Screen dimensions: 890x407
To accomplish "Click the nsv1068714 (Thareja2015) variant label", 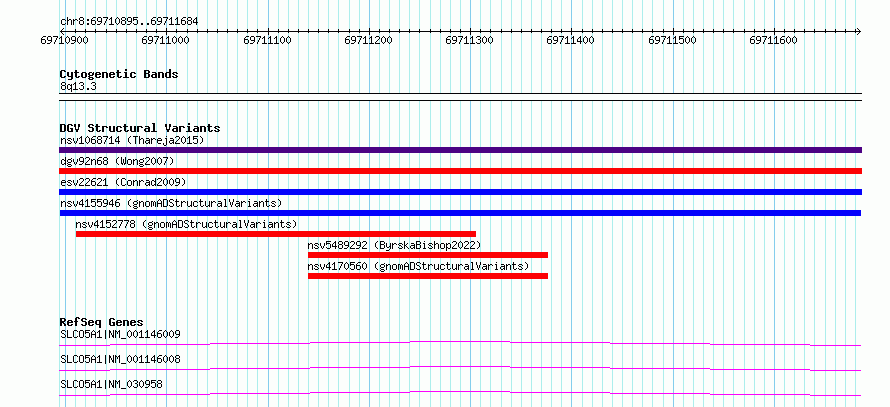I will point(132,140).
